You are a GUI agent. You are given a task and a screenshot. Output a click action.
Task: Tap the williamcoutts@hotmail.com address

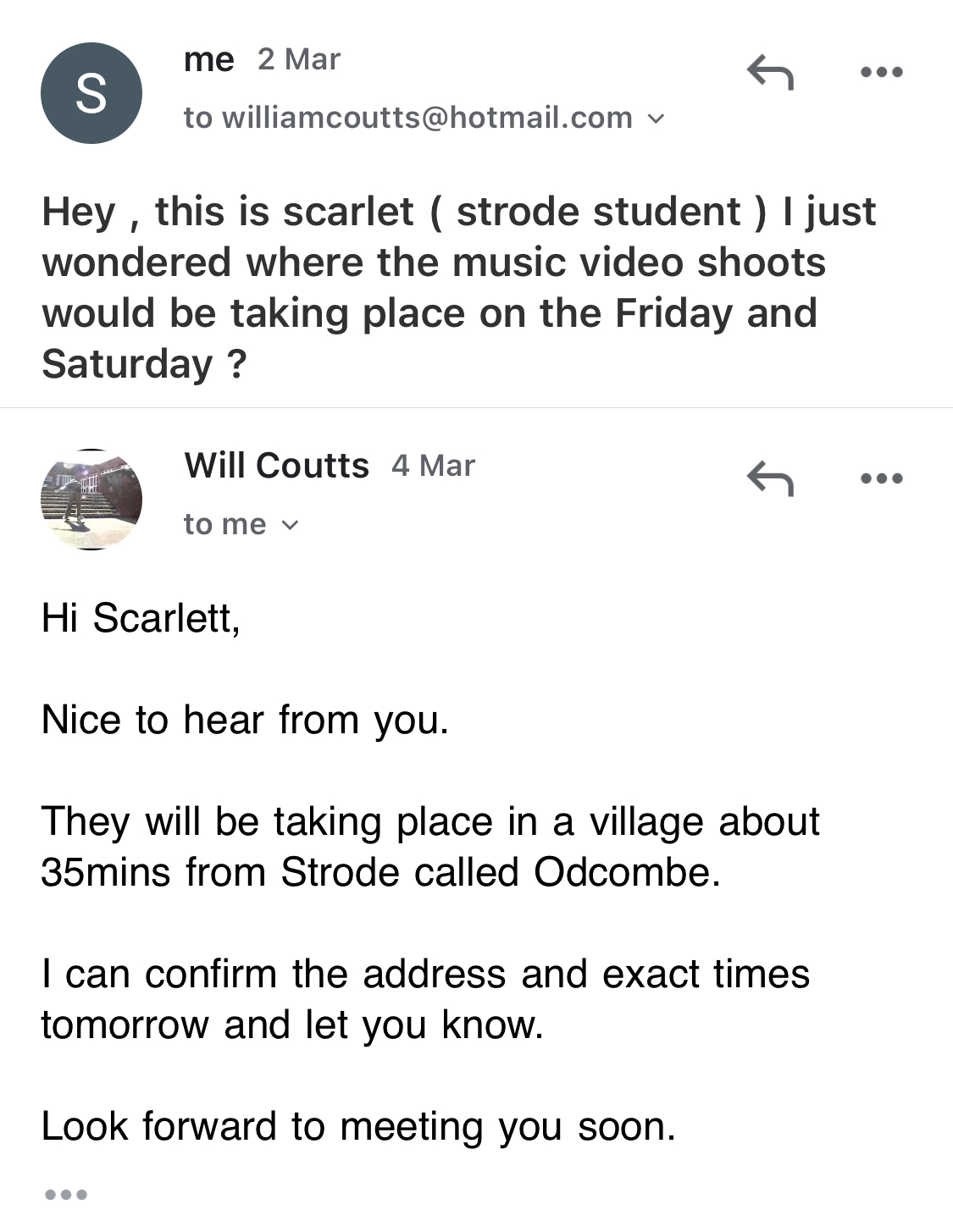click(427, 118)
